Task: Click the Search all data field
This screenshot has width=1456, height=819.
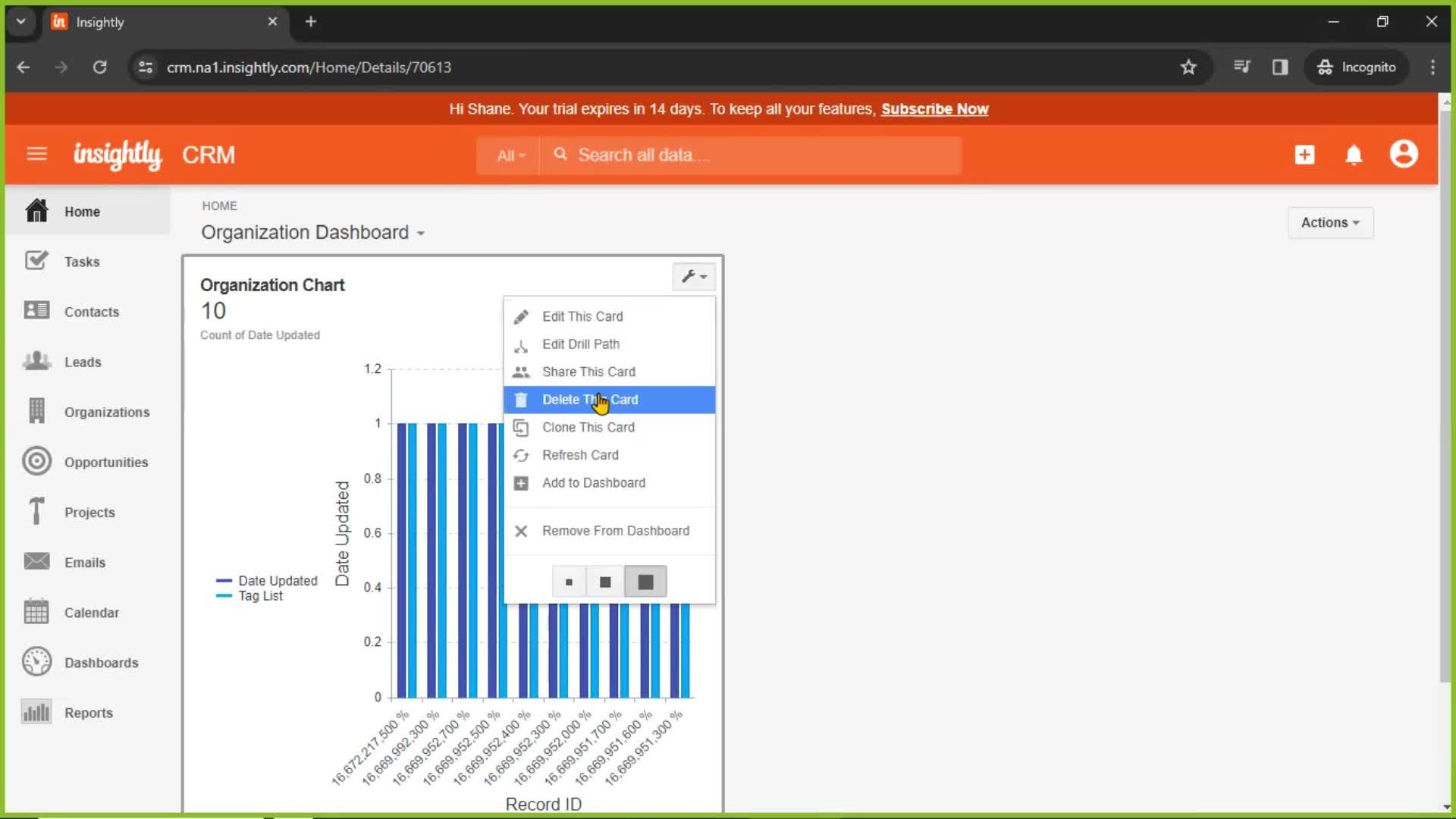Action: click(751, 155)
